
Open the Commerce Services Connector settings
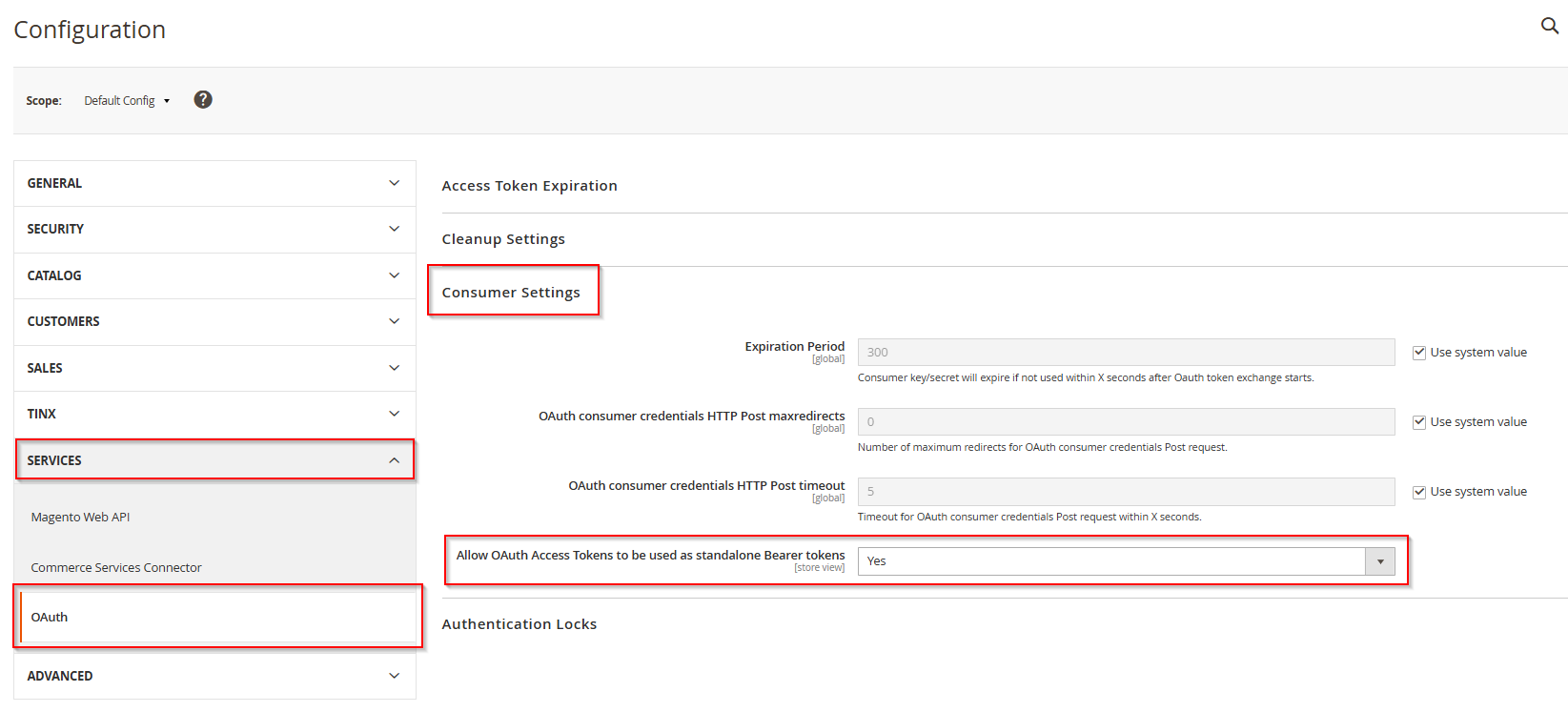(116, 567)
